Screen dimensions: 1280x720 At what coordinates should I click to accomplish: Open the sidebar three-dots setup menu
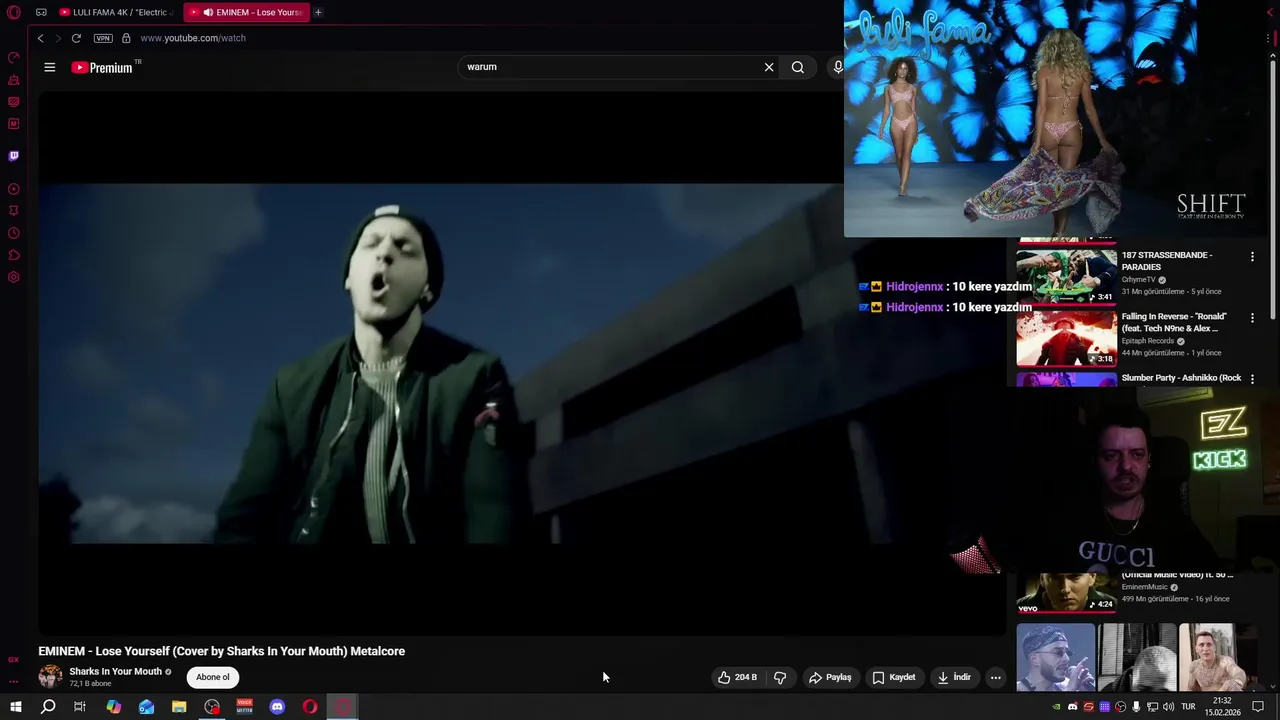(14, 681)
